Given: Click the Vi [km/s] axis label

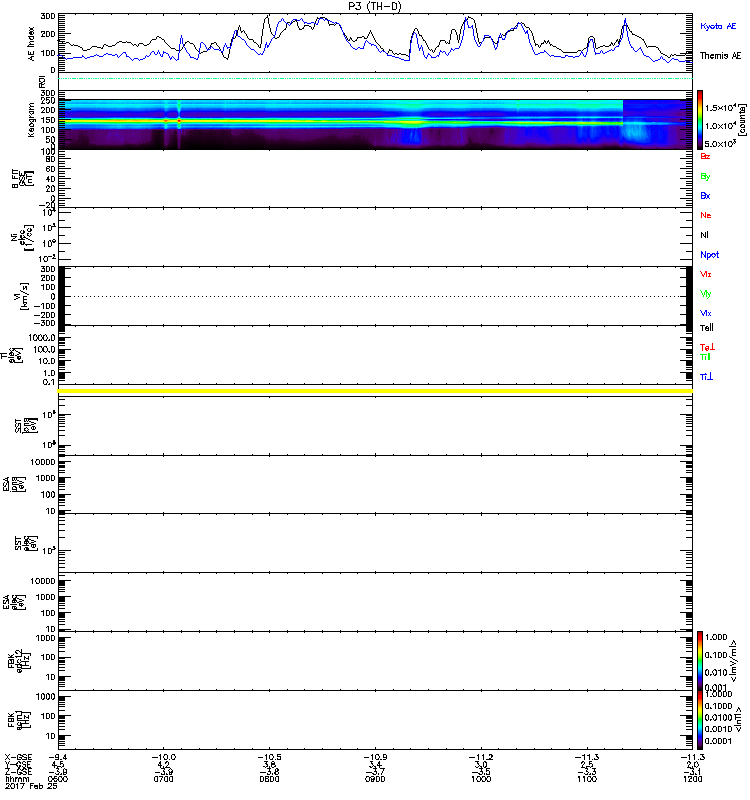Looking at the screenshot, I should point(24,296).
